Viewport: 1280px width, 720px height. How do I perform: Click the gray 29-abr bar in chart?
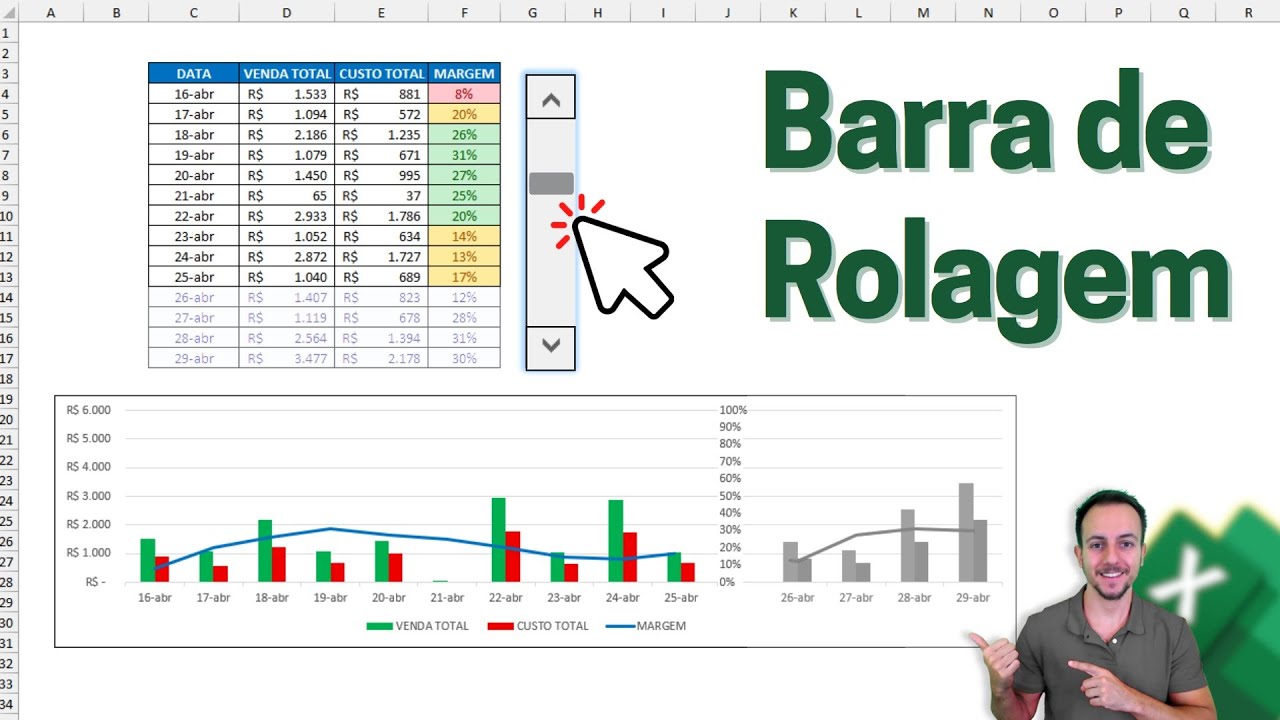pyautogui.click(x=966, y=533)
